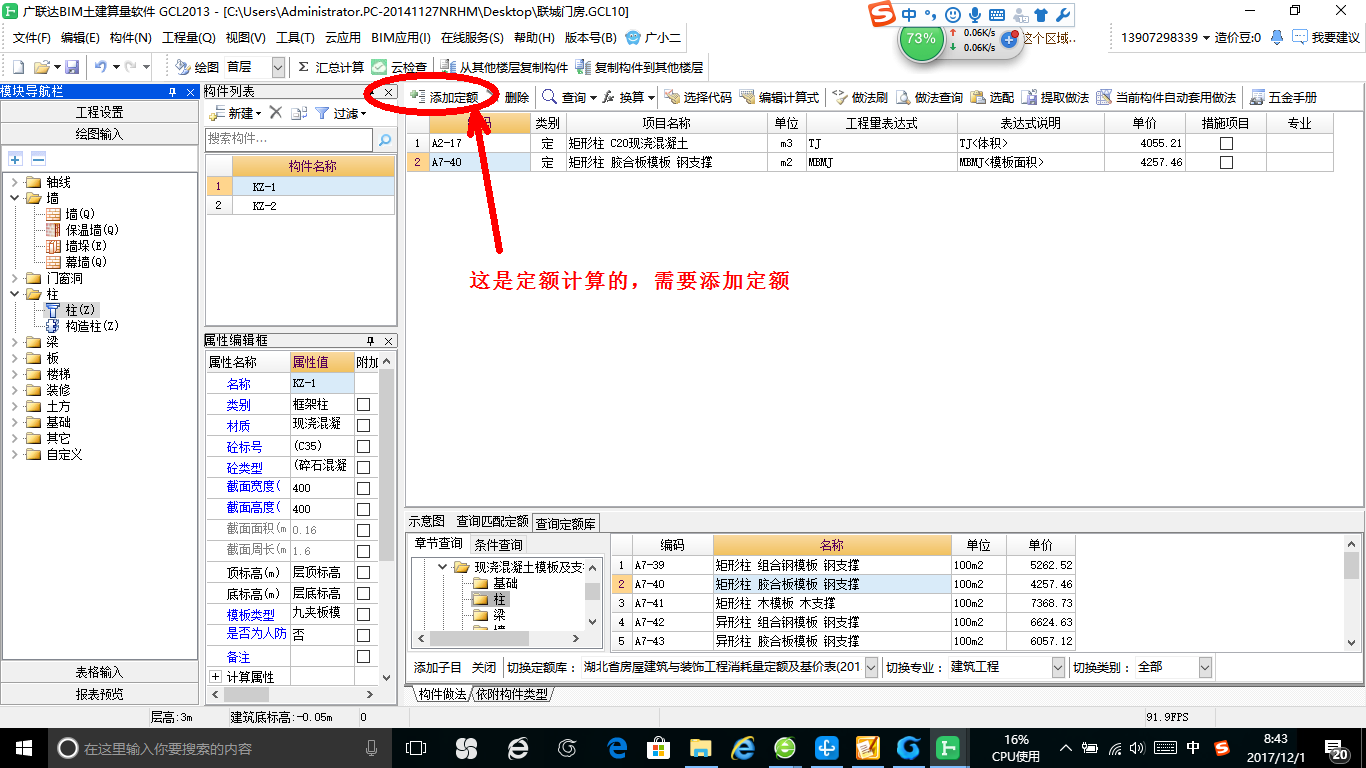Undo the last action

tap(100, 67)
